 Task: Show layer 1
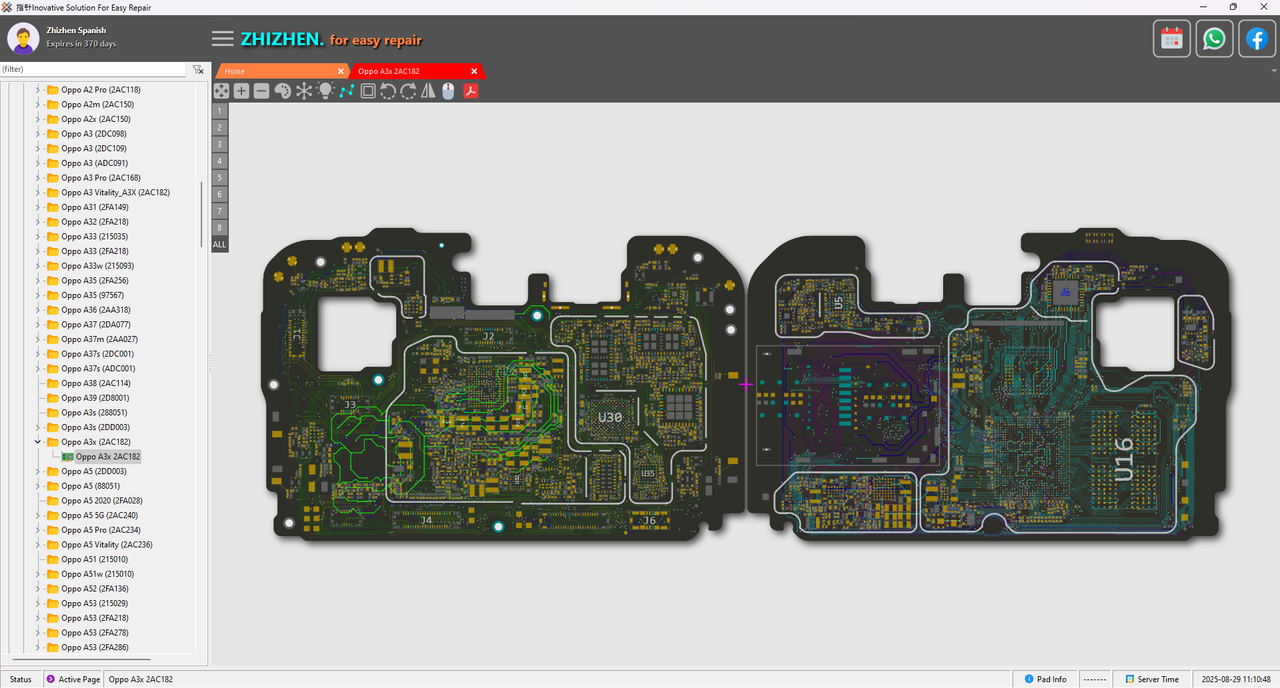[219, 111]
